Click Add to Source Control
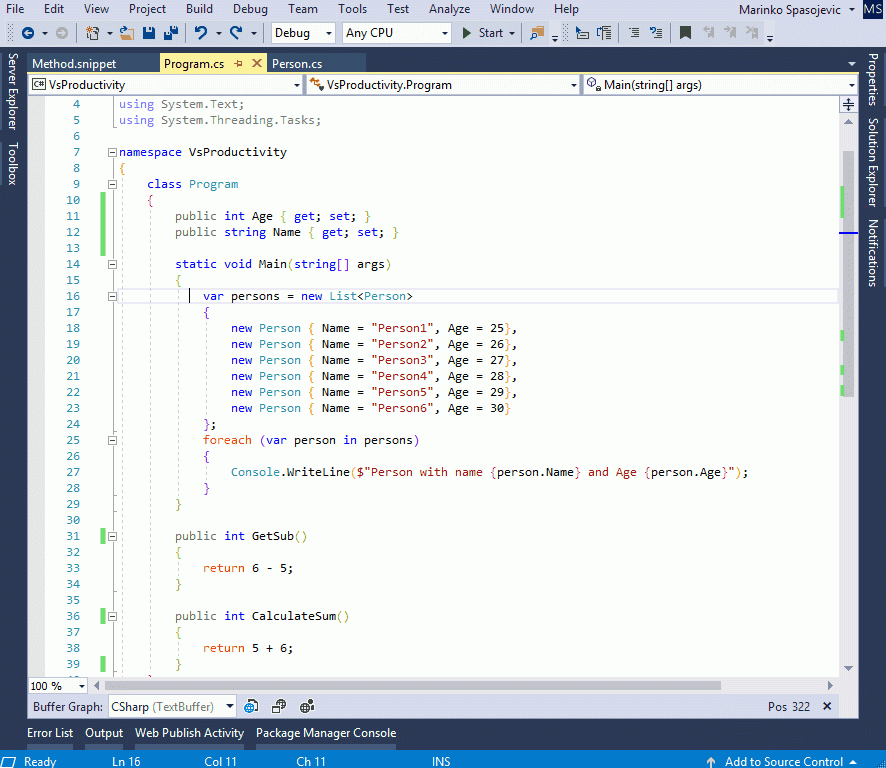The image size is (886, 768). (783, 761)
